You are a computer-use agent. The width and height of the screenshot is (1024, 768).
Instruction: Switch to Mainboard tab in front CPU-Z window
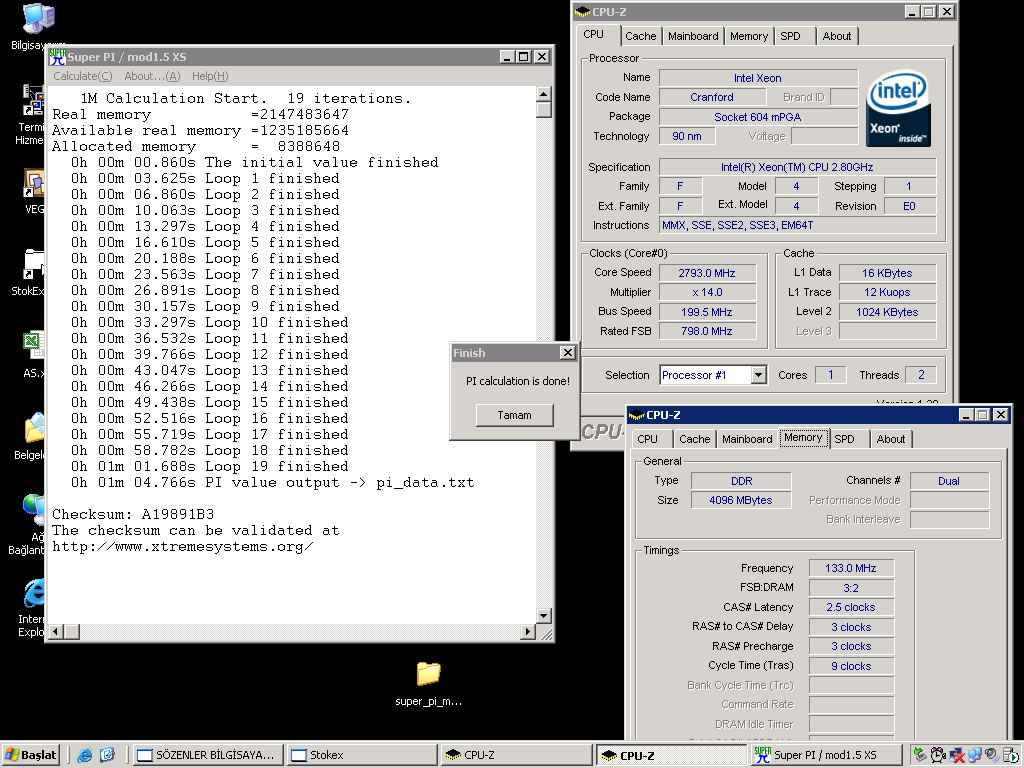pyautogui.click(x=747, y=439)
